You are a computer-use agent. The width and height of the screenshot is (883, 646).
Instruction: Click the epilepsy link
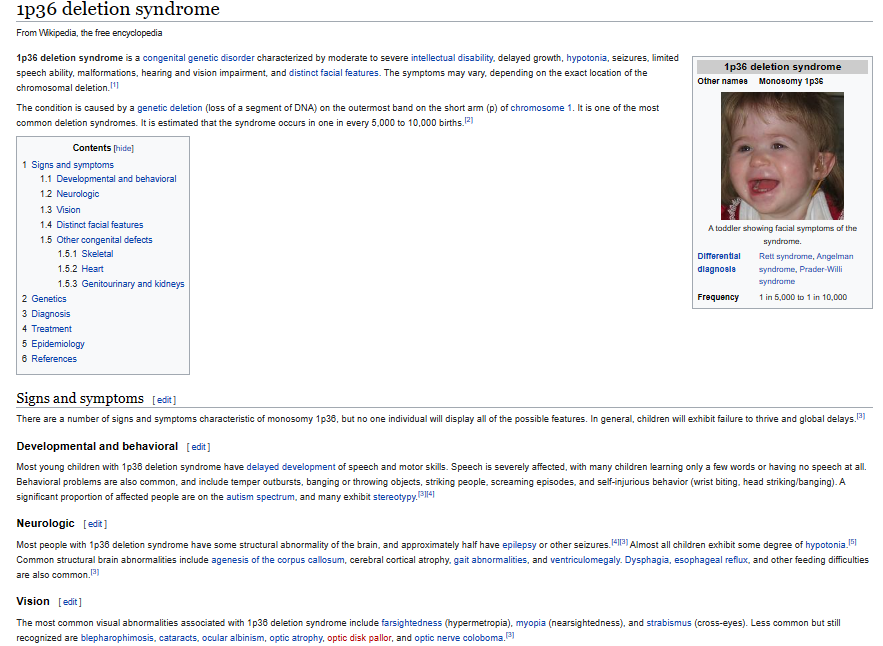point(519,545)
